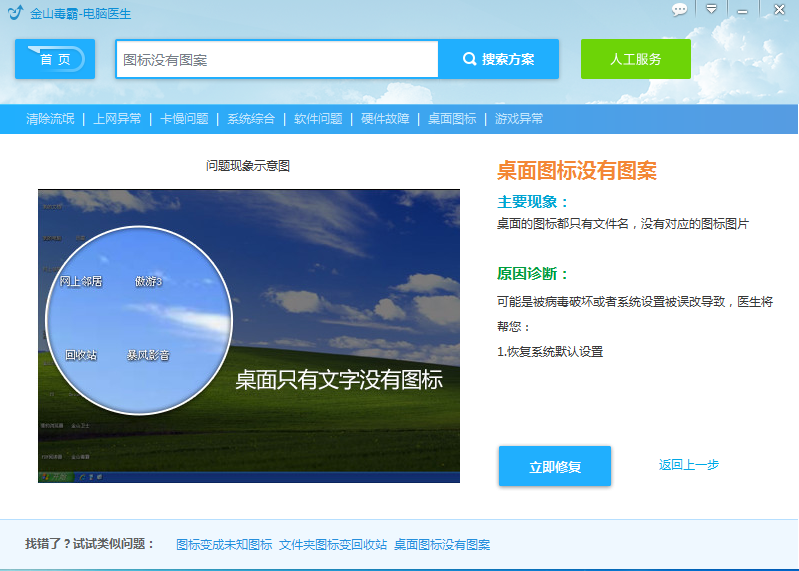Click the 1.恢复系统默认设置 text
The height and width of the screenshot is (571, 799).
coord(550,351)
